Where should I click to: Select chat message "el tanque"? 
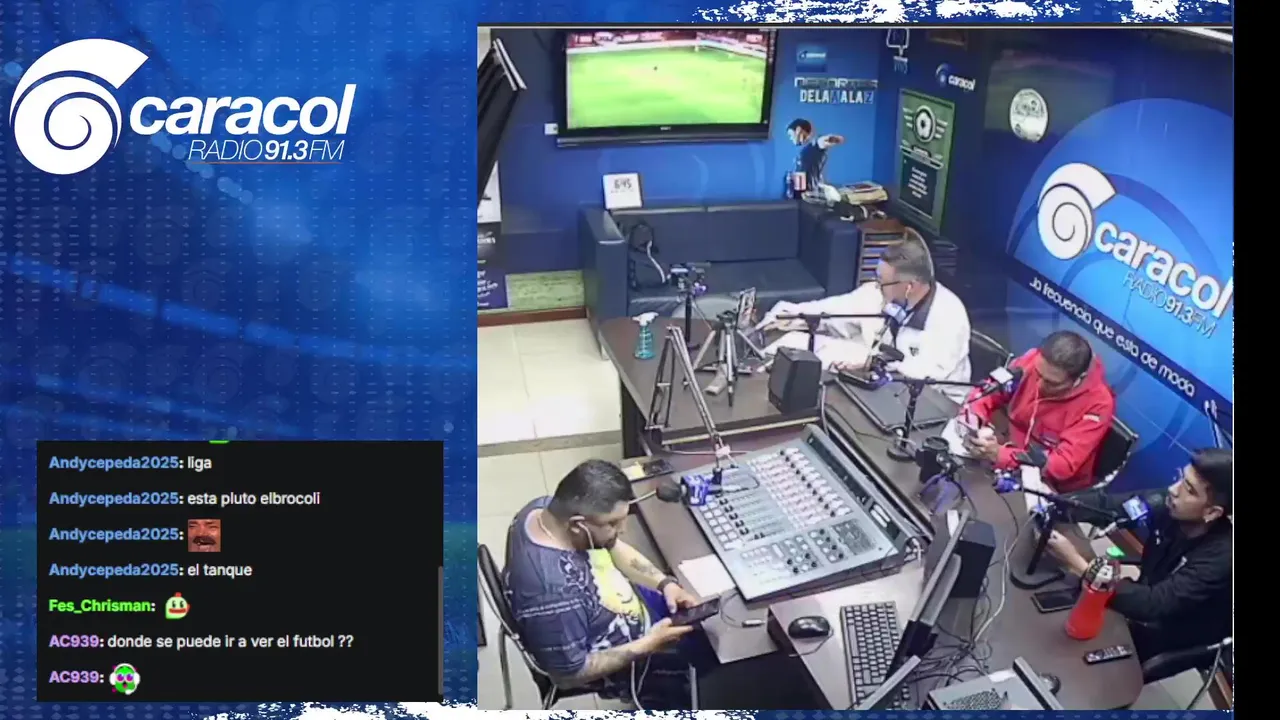coord(219,570)
